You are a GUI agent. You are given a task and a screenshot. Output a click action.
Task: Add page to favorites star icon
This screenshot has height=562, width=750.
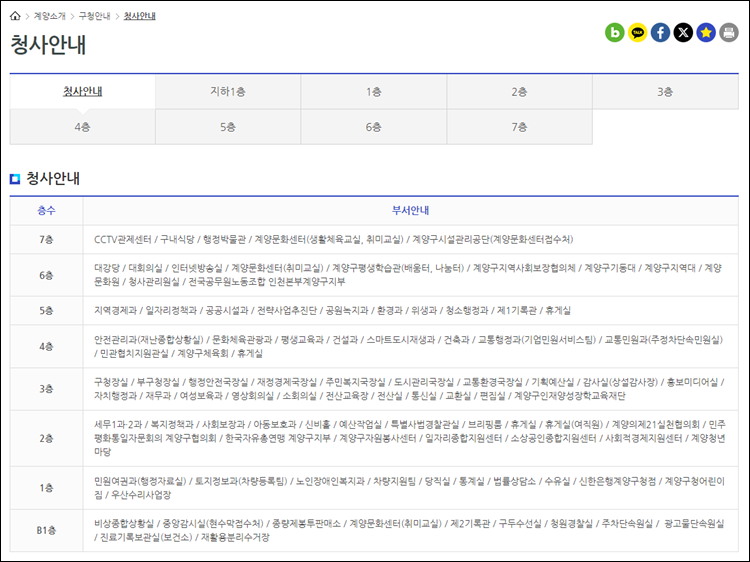point(706,33)
